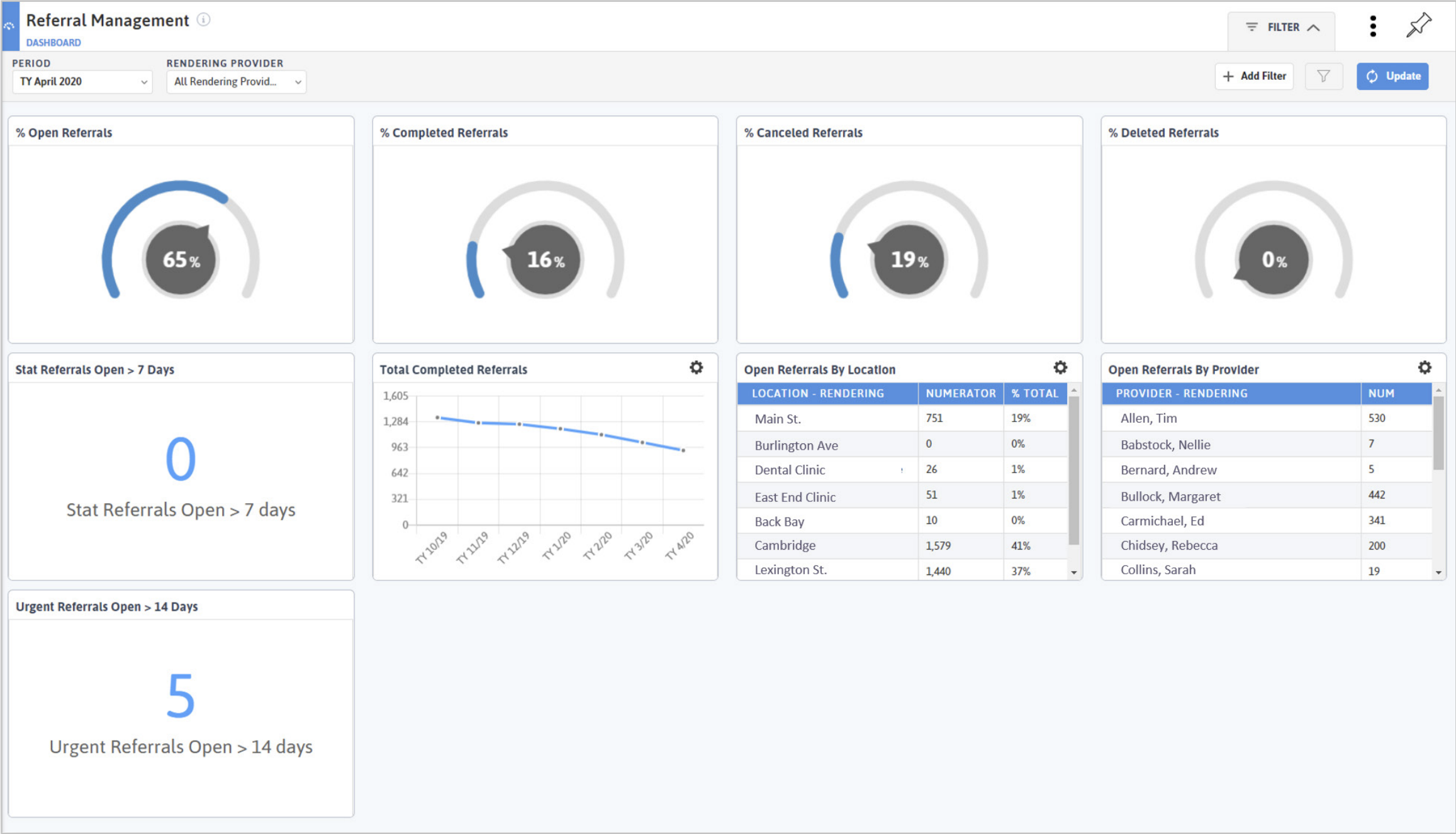Image resolution: width=1456 pixels, height=834 pixels.
Task: Open the Rendering Provider dropdown
Action: (x=236, y=82)
